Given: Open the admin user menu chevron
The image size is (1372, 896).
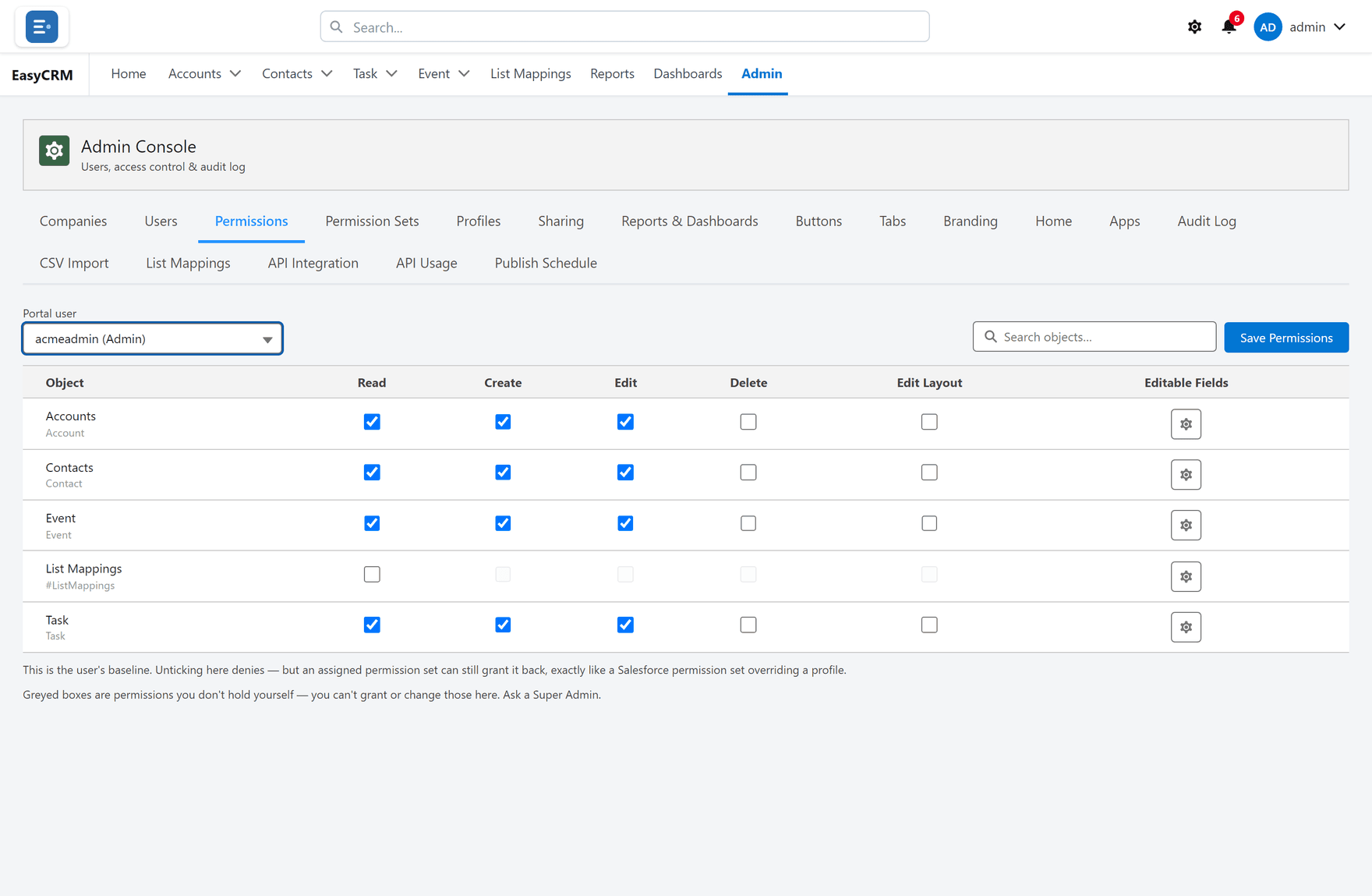Looking at the screenshot, I should 1340,27.
